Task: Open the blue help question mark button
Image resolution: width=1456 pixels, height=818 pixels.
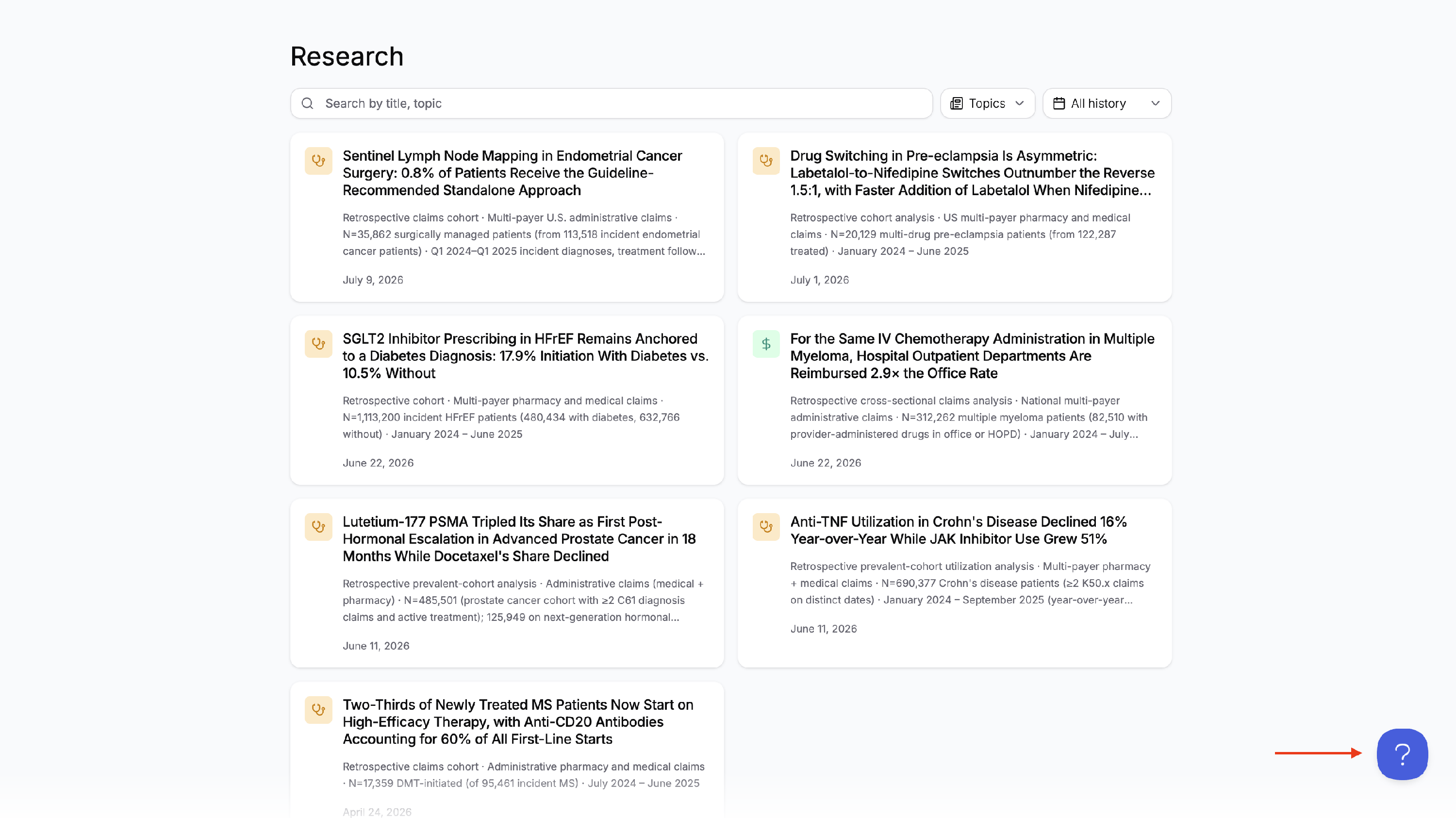Action: 1402,753
